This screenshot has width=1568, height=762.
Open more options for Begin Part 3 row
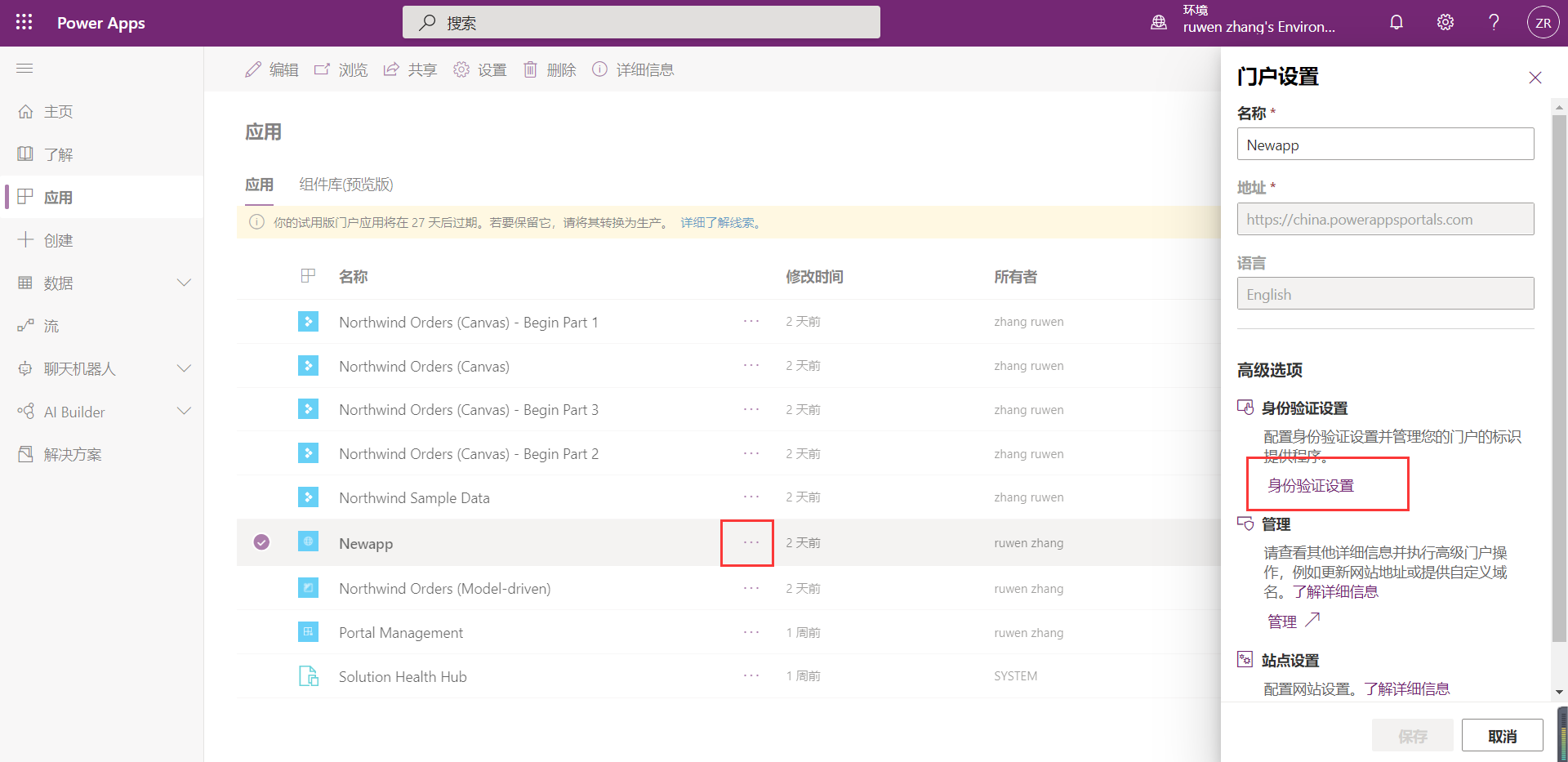(x=751, y=409)
